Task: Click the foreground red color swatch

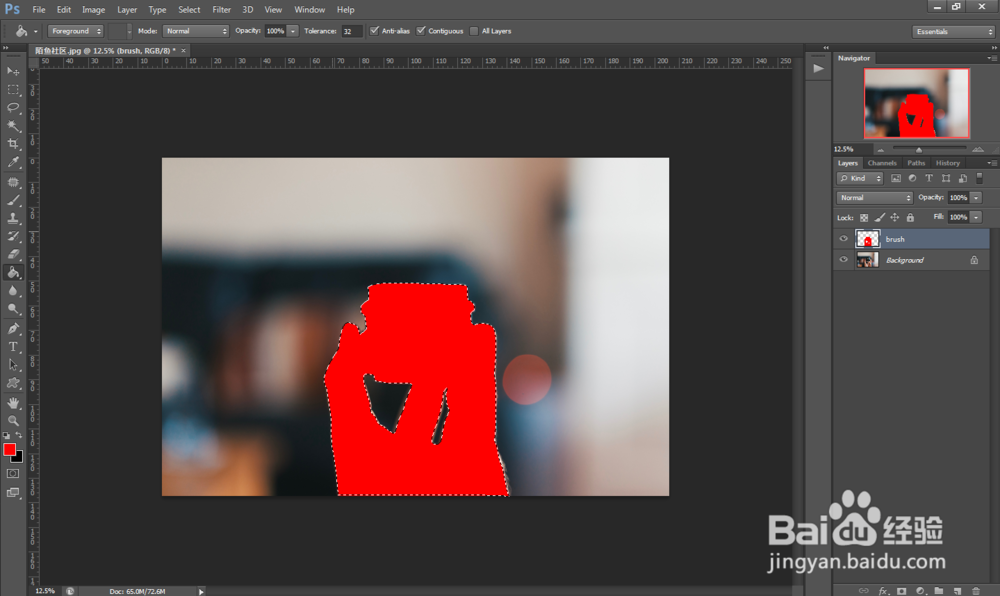Action: [10, 449]
